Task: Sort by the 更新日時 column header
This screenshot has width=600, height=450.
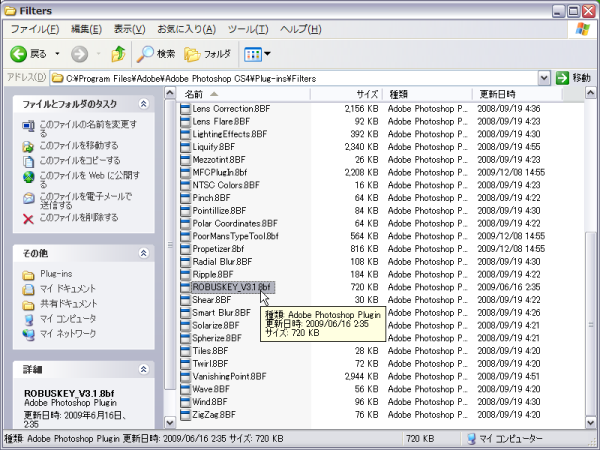Action: click(x=518, y=94)
